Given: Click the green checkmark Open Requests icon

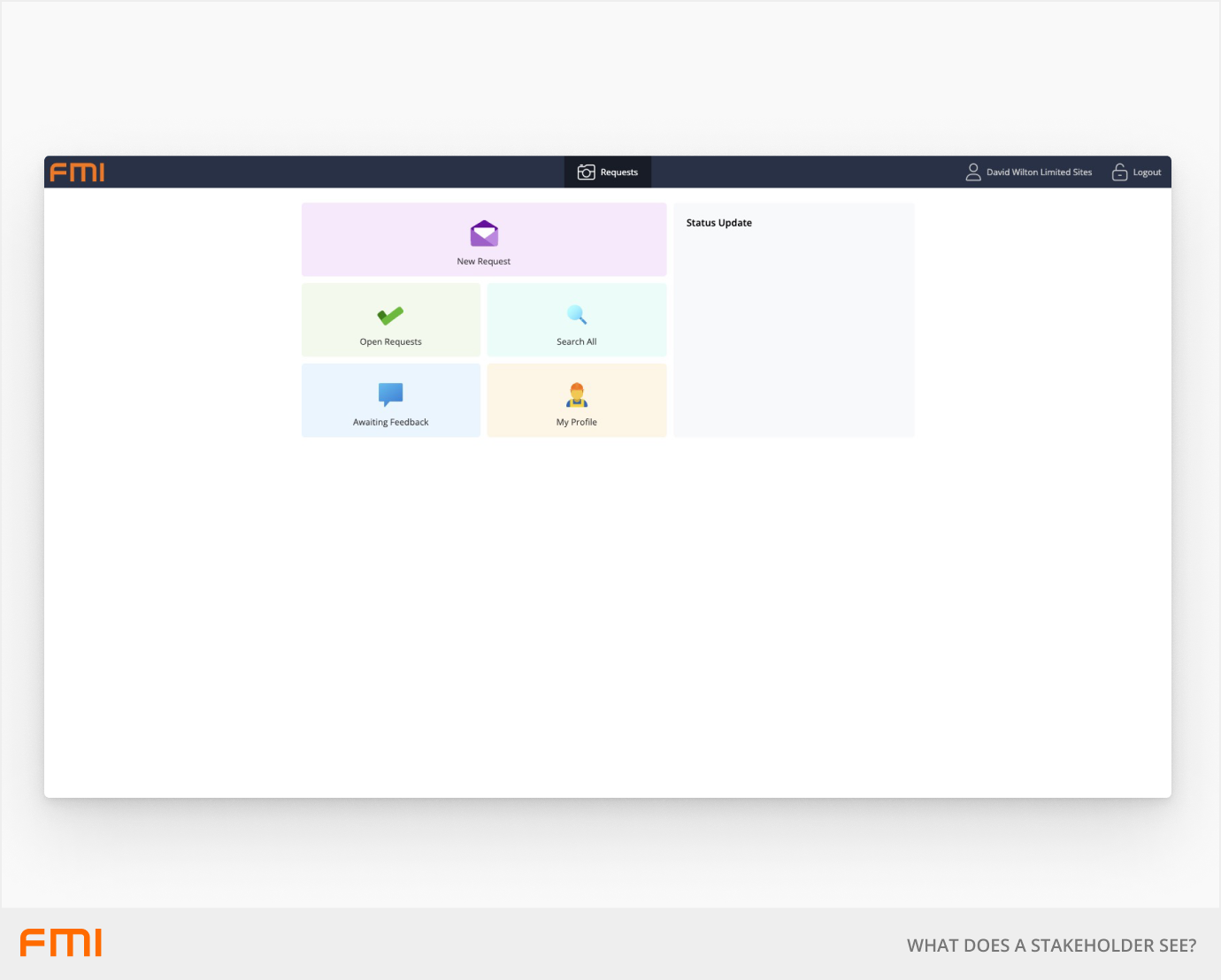Looking at the screenshot, I should pos(390,316).
